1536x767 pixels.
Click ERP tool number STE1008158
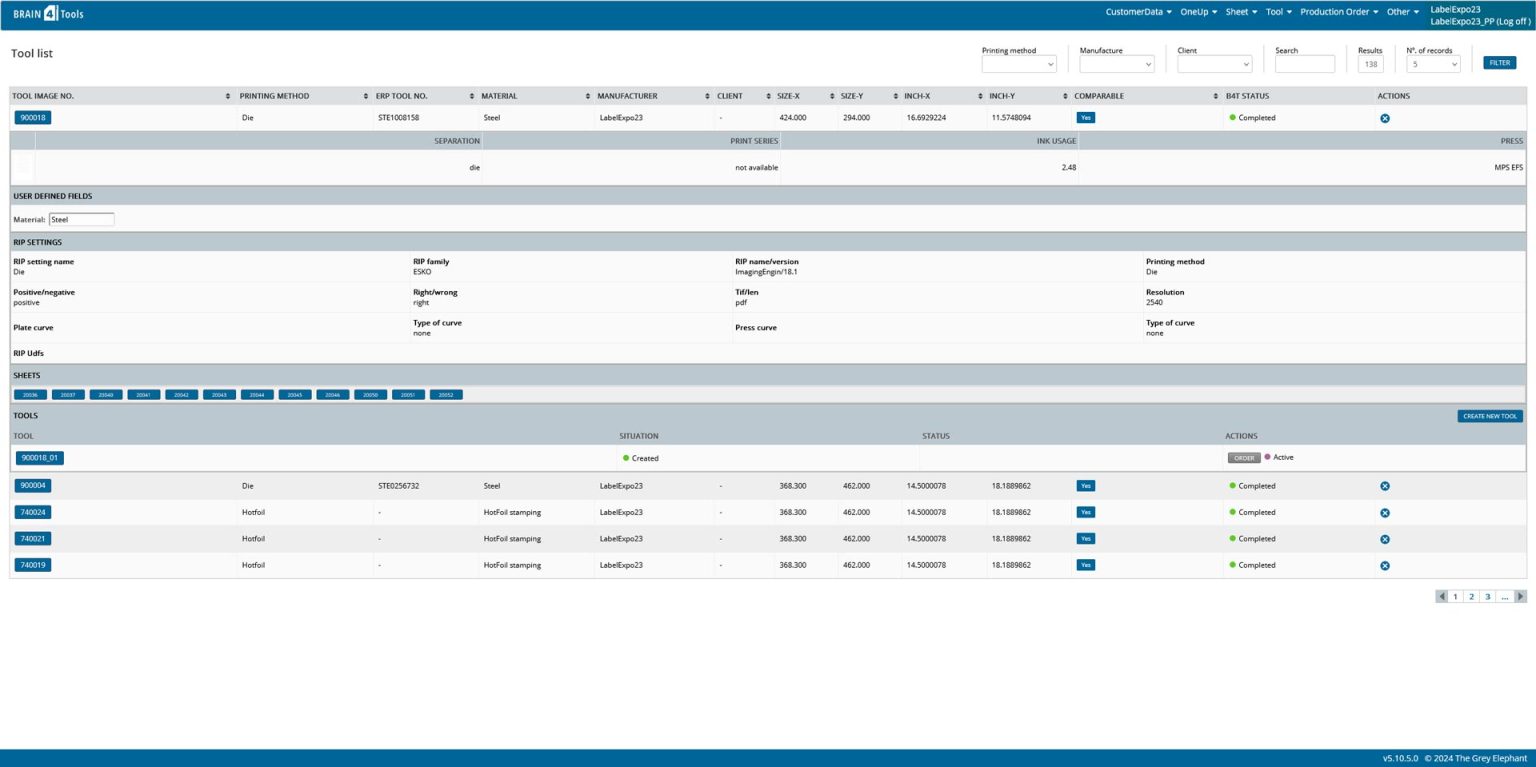(x=398, y=118)
